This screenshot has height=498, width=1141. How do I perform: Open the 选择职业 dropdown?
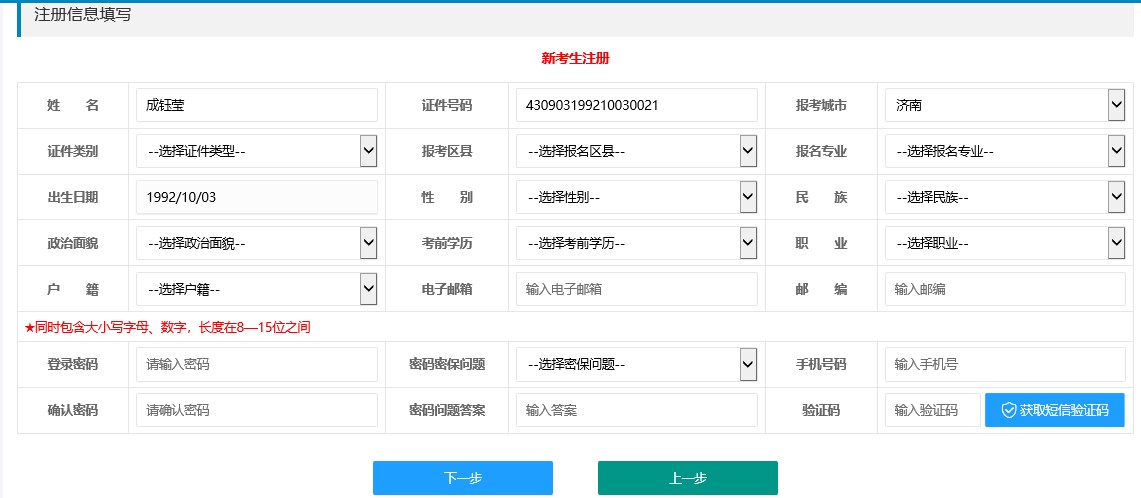coord(1004,243)
